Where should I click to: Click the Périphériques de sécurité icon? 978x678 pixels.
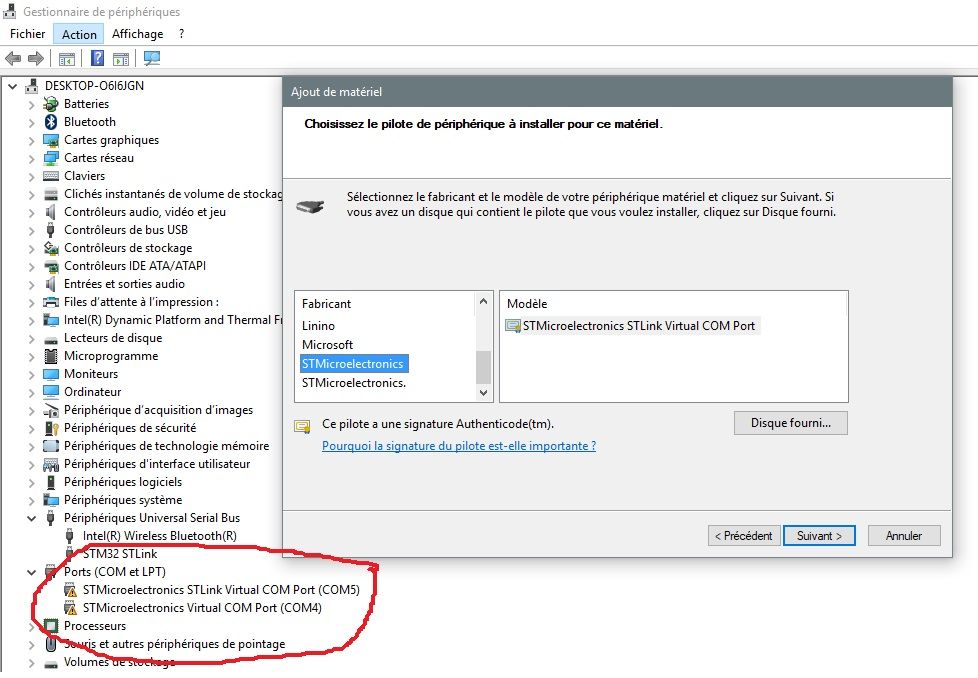51,429
